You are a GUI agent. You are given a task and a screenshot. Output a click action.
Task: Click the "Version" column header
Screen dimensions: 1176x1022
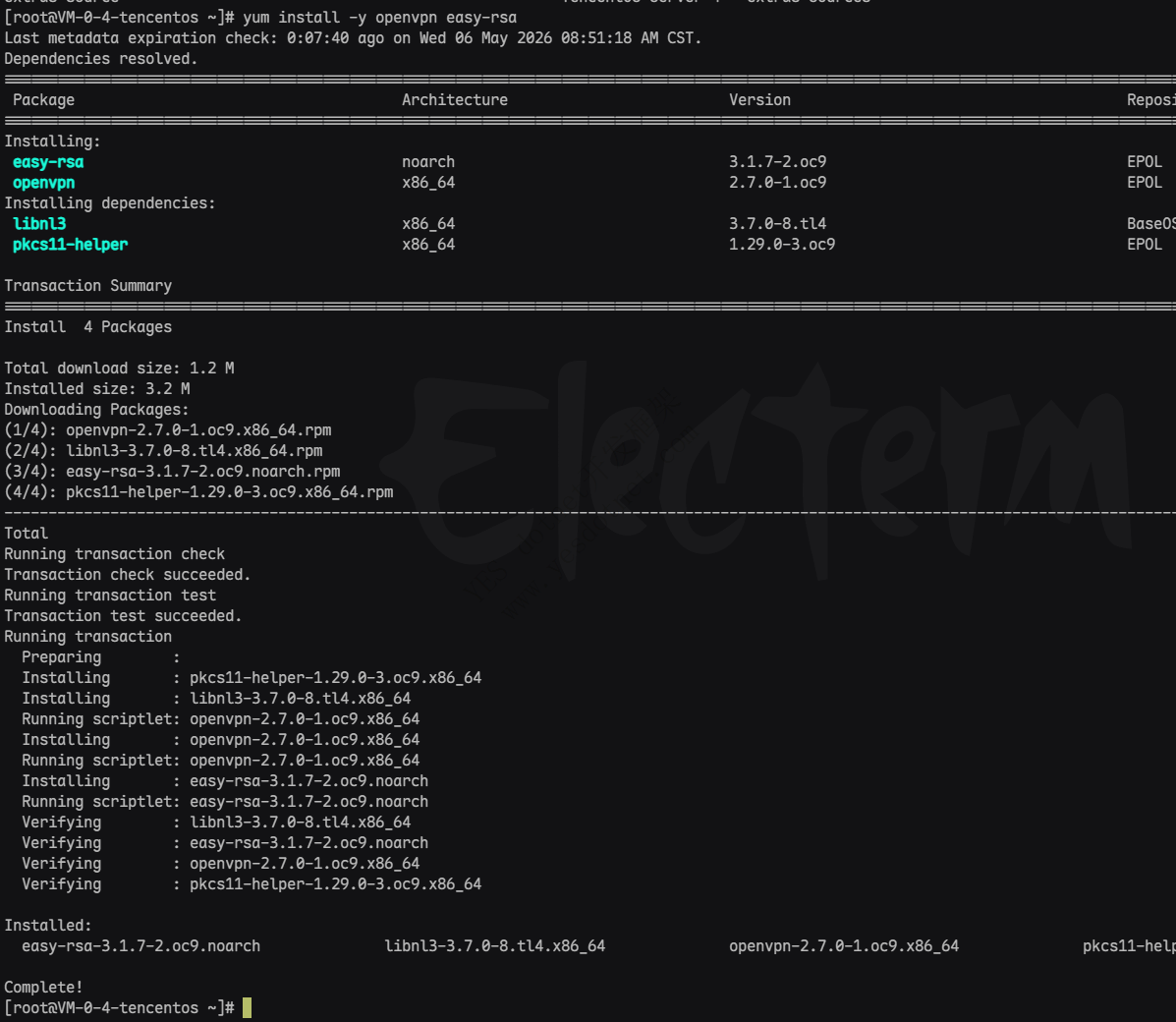759,100
